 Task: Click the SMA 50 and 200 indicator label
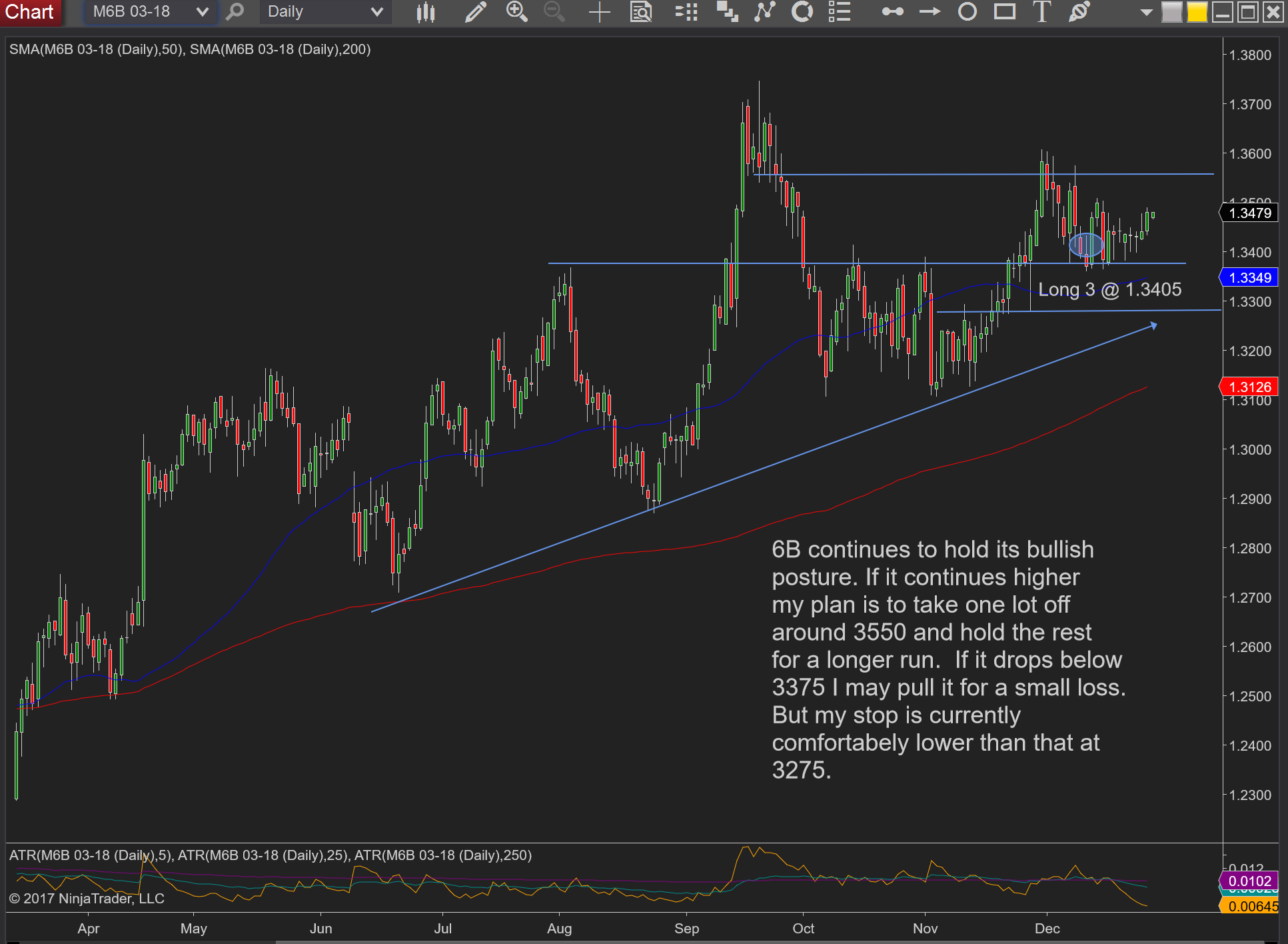190,49
